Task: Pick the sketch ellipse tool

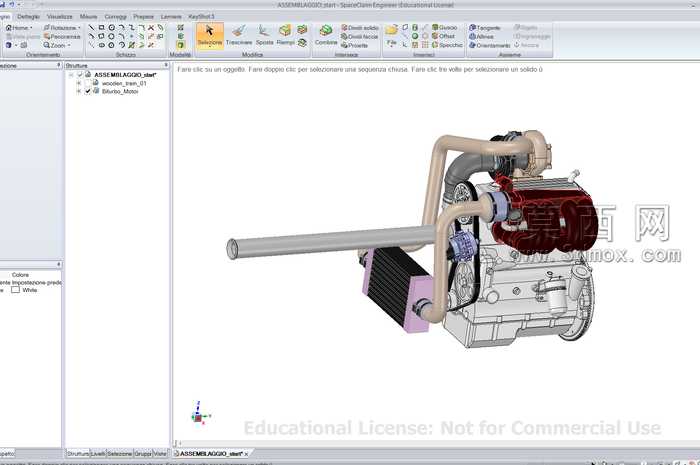Action: pos(101,45)
